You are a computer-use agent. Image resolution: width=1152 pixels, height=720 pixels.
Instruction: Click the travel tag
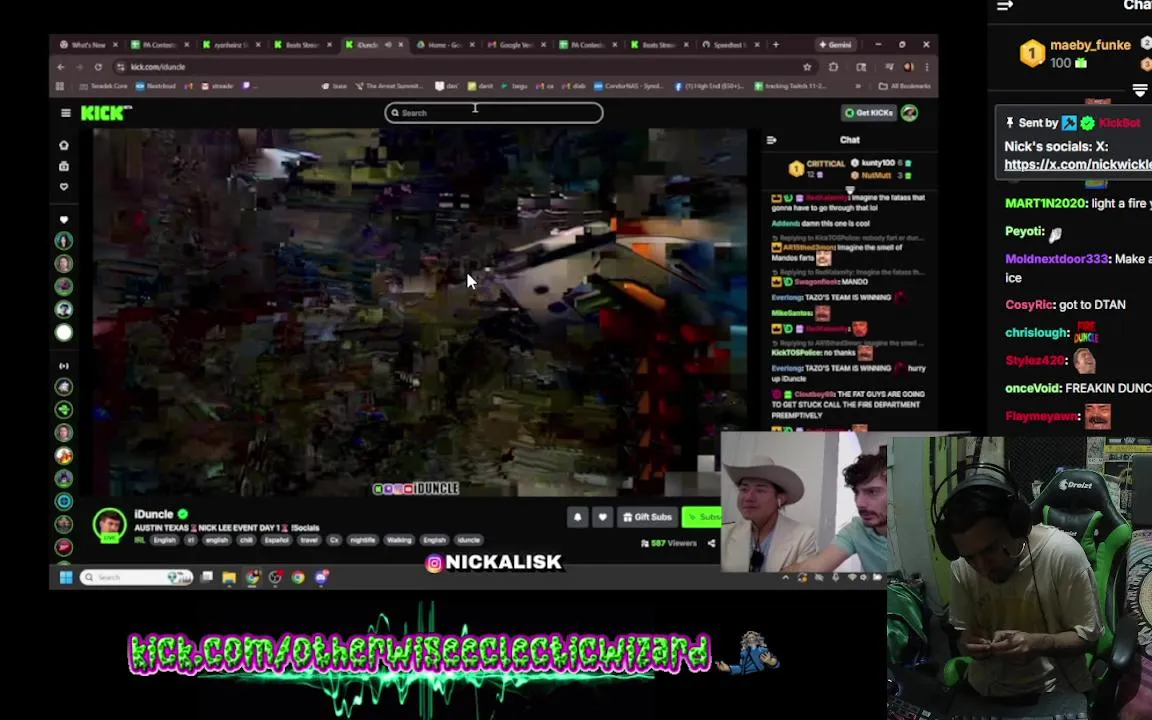(309, 540)
